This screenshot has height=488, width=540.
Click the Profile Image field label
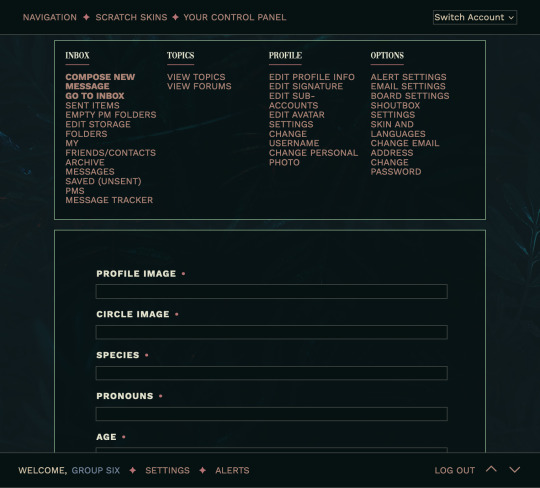point(136,273)
